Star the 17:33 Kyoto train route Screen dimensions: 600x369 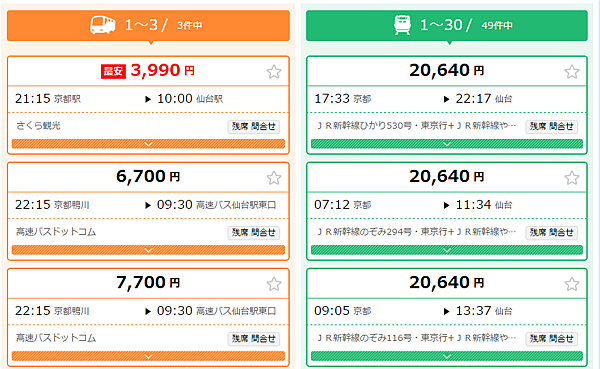point(572,72)
